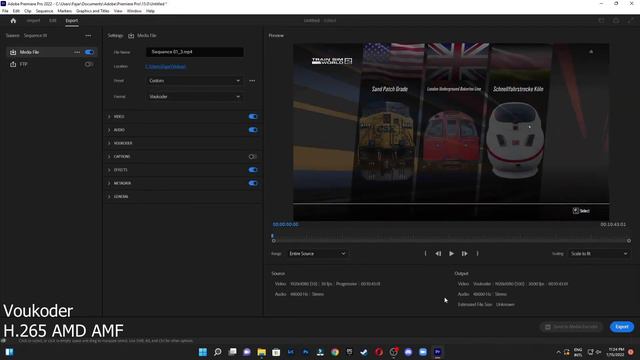Open the Markers menu
Screen dimensions: 640x360
coord(64,11)
